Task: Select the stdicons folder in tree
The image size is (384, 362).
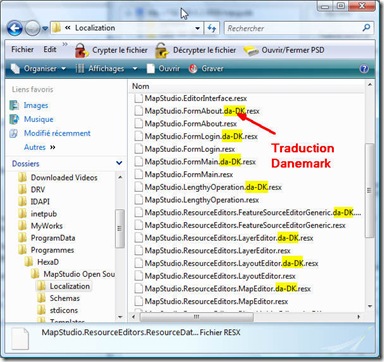Action: point(57,310)
